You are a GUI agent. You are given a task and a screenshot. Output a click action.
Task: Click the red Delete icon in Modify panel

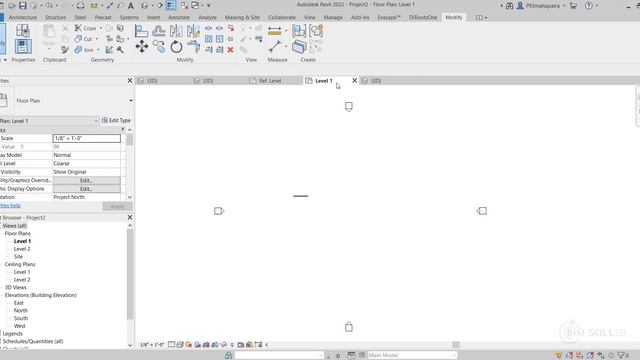pos(230,50)
